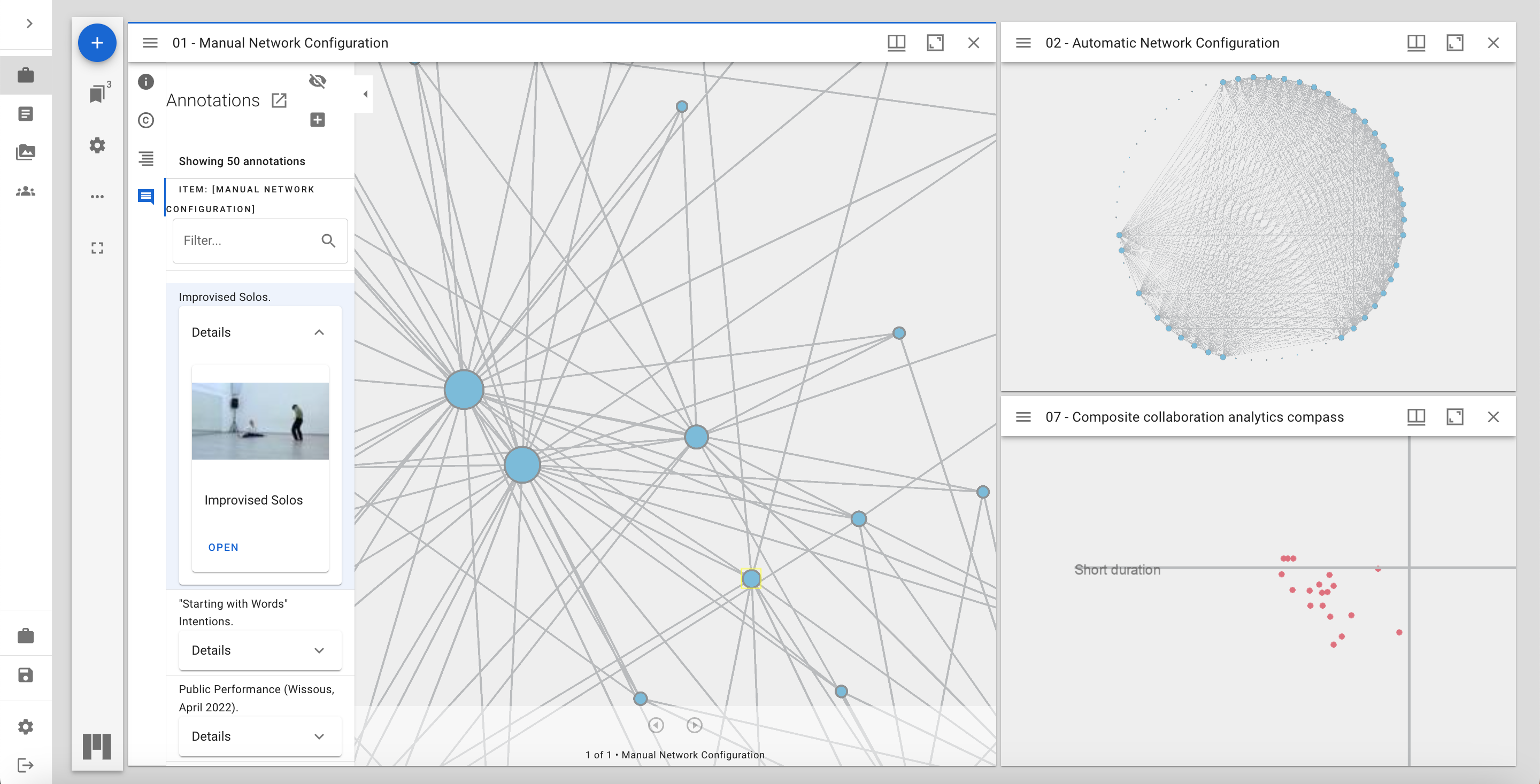Viewport: 1540px width, 784px height.
Task: Toggle window 07 fullscreen icon
Action: (1455, 417)
